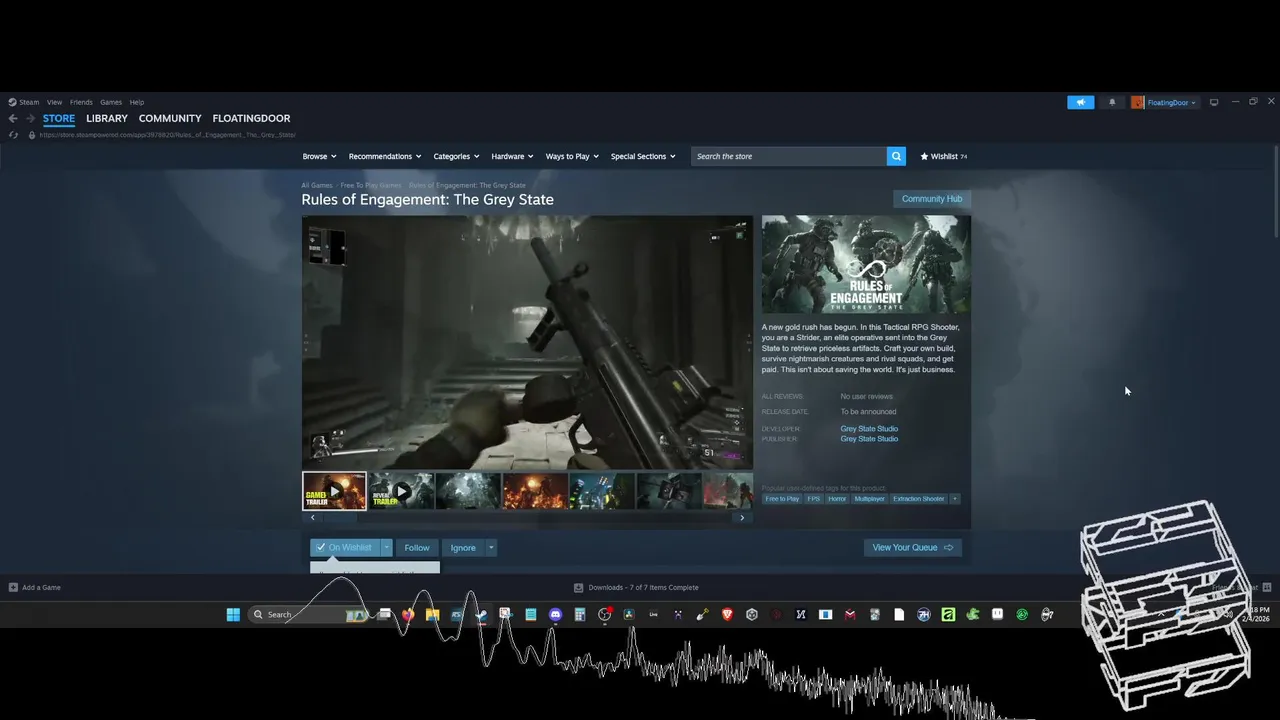
Task: Click the Free to Play tag
Action: coord(782,498)
